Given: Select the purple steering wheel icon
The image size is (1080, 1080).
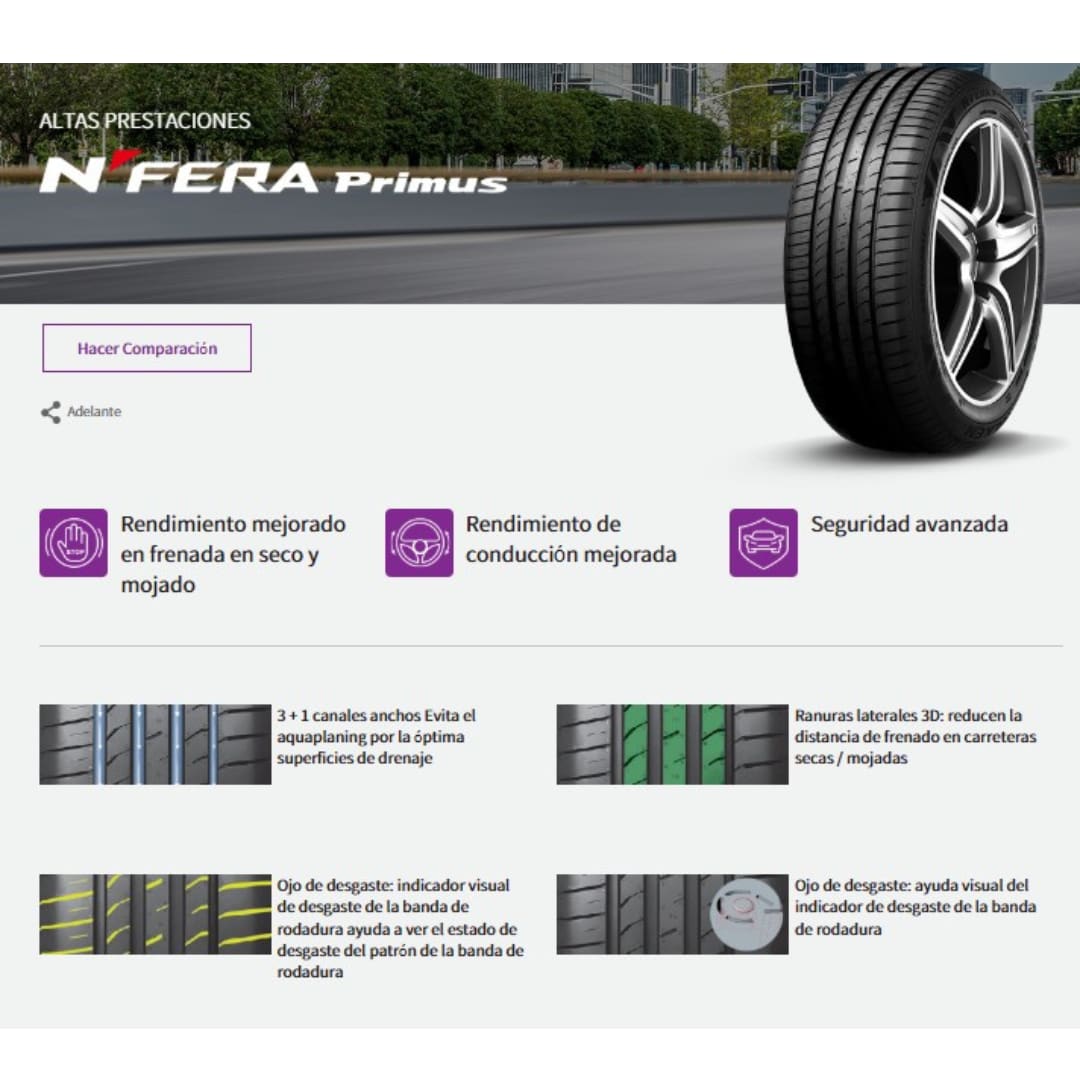Looking at the screenshot, I should (x=419, y=543).
